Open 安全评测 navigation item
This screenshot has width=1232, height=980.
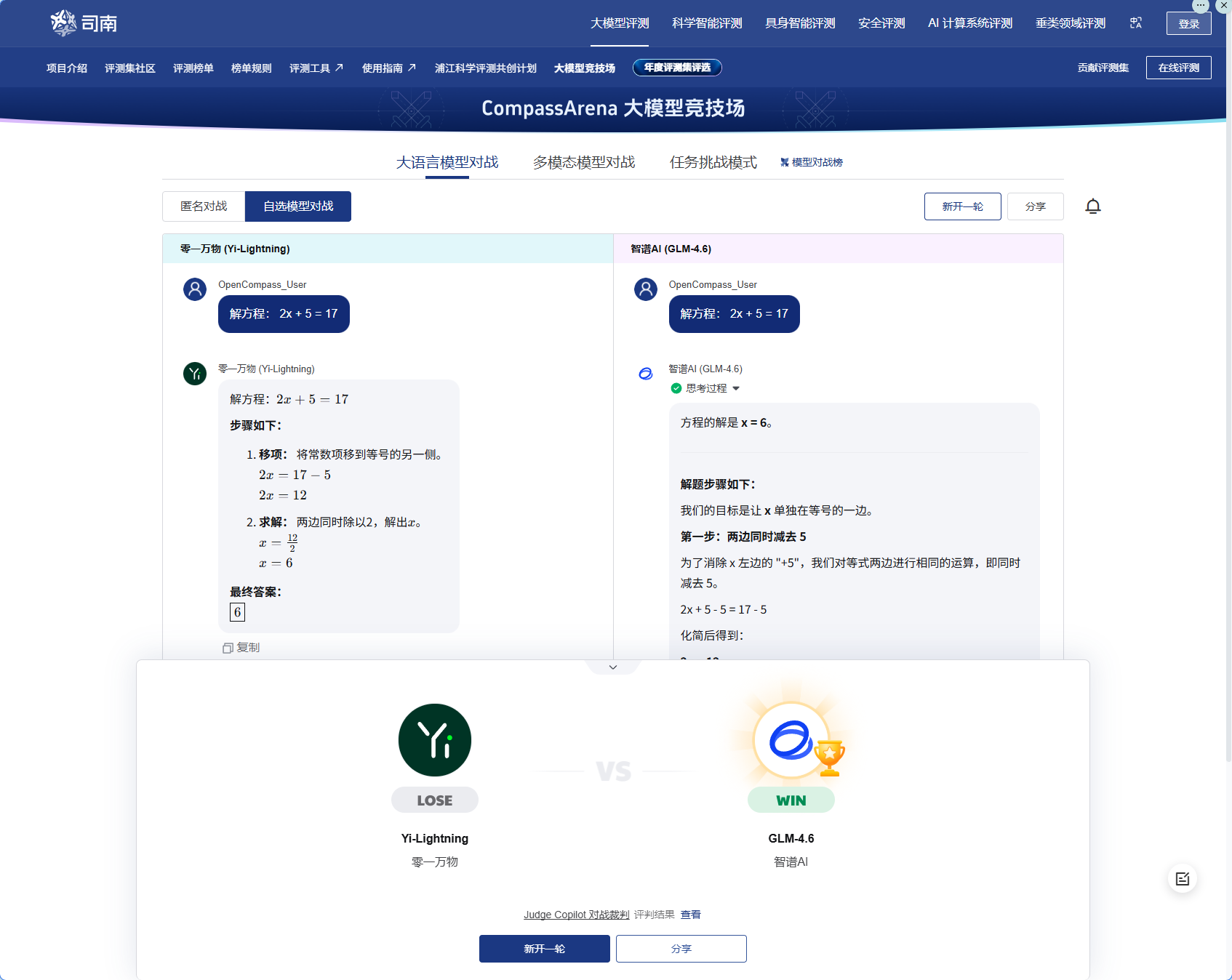pyautogui.click(x=881, y=23)
